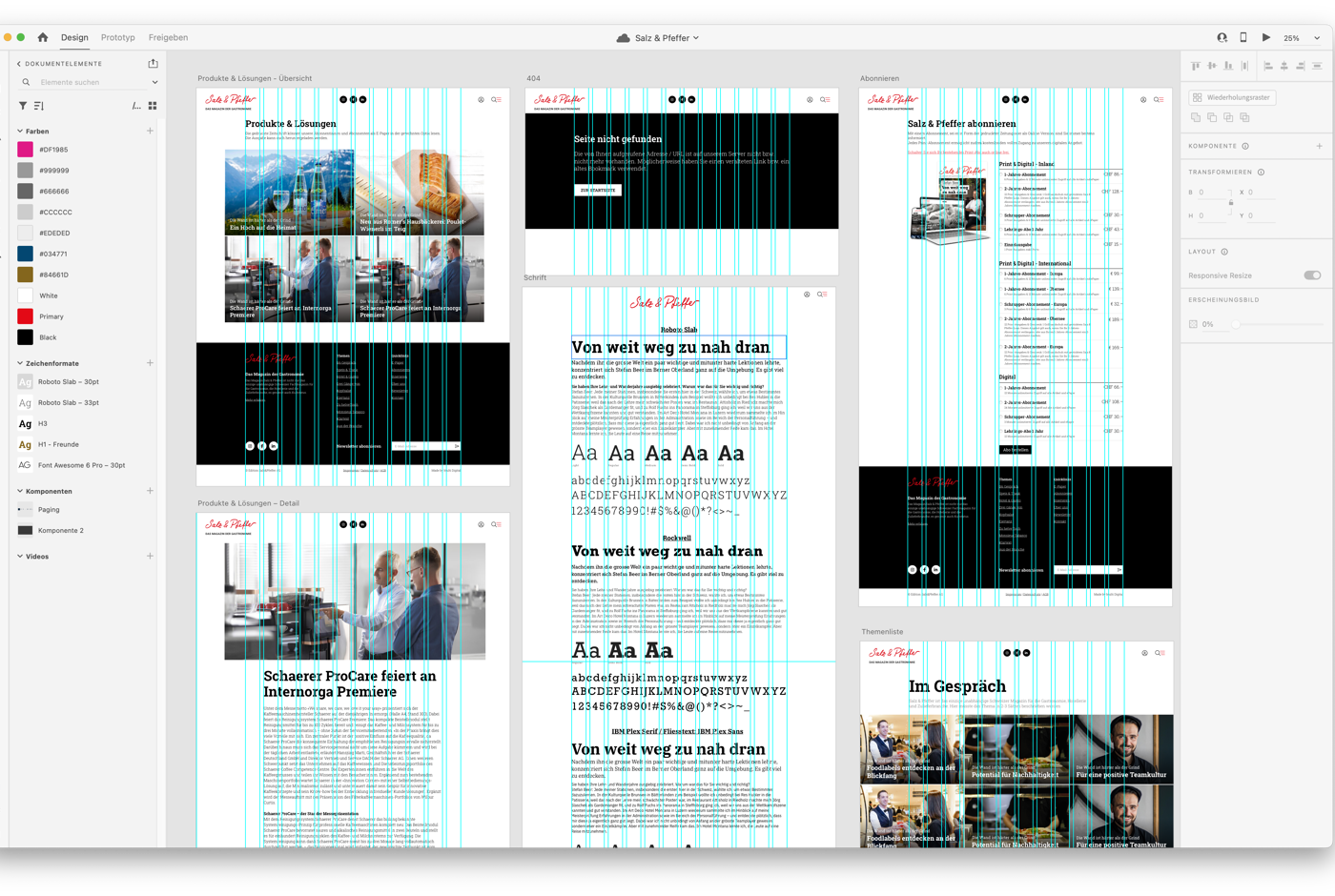Collapse the Zeichenformate section
This screenshot has width=1335, height=896.
[x=20, y=363]
